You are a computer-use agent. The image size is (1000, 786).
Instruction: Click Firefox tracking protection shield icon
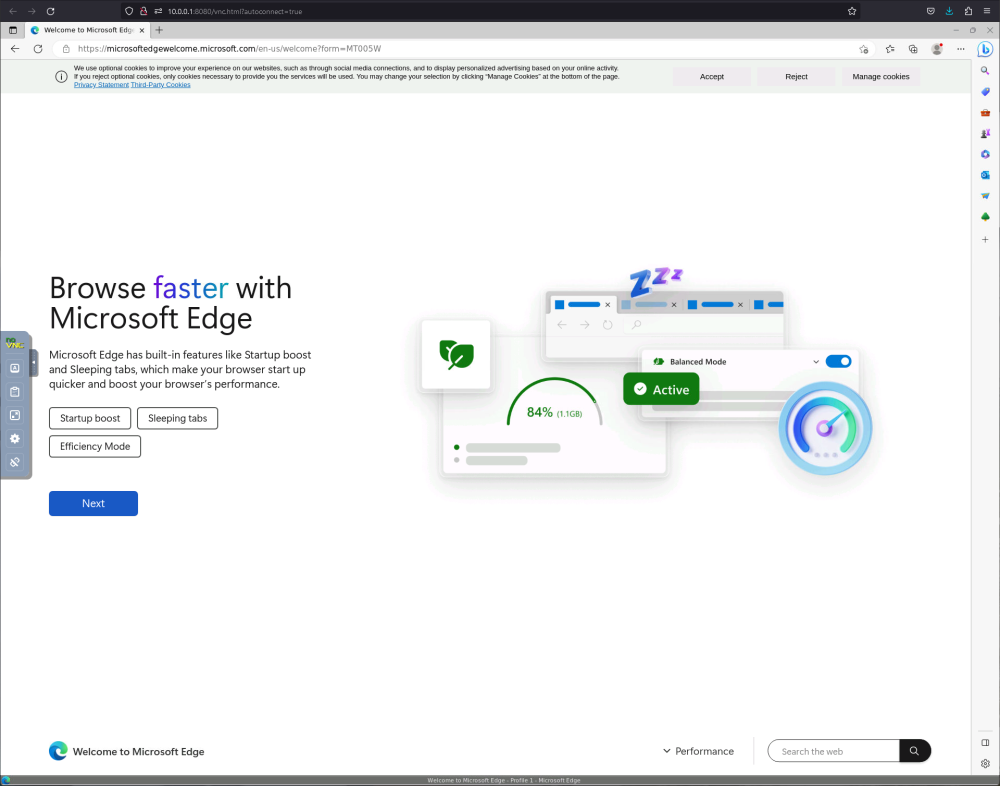pyautogui.click(x=129, y=11)
